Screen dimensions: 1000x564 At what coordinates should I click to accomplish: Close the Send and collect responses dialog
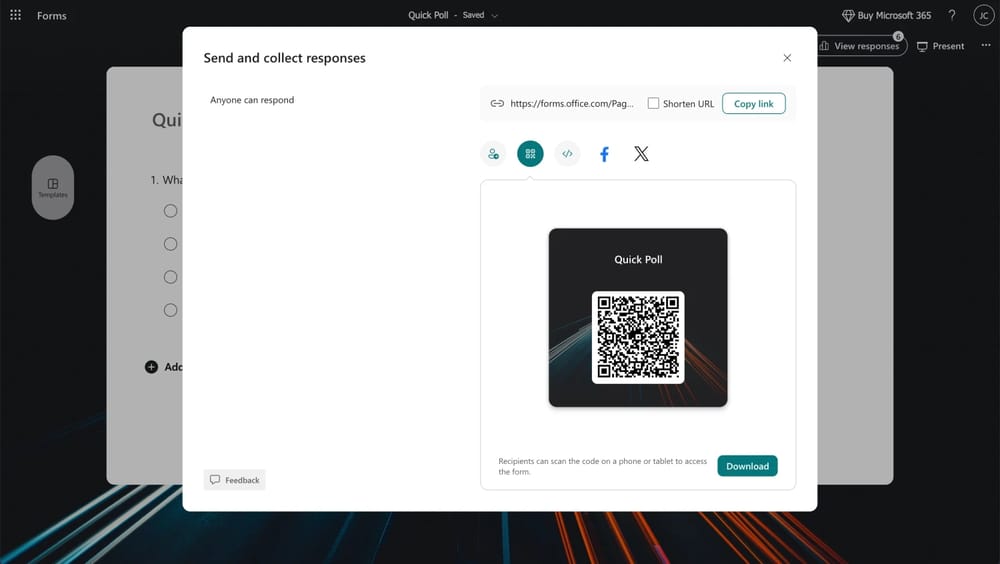[x=787, y=57]
